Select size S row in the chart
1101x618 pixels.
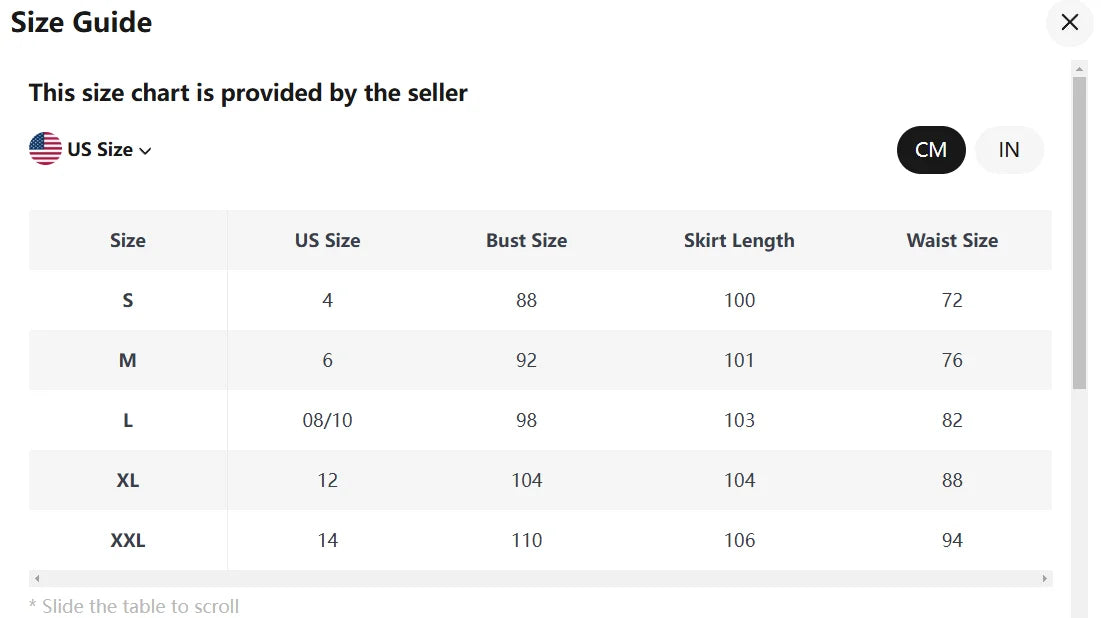coord(127,300)
